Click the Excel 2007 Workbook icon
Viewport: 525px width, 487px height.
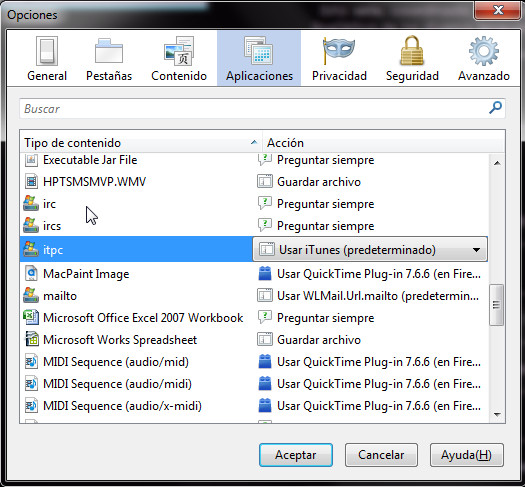(31, 318)
